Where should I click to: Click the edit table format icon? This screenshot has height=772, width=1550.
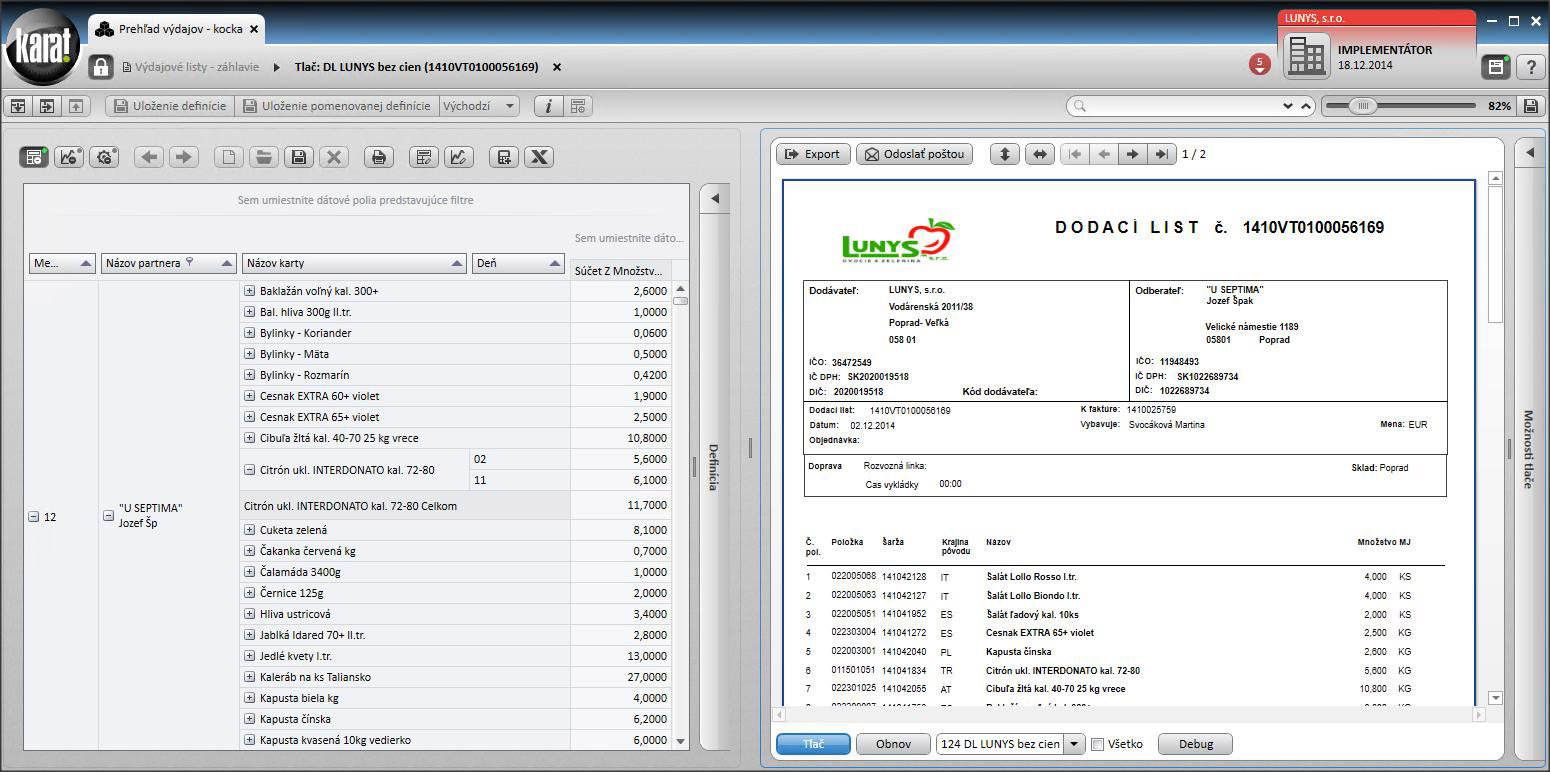tap(424, 157)
